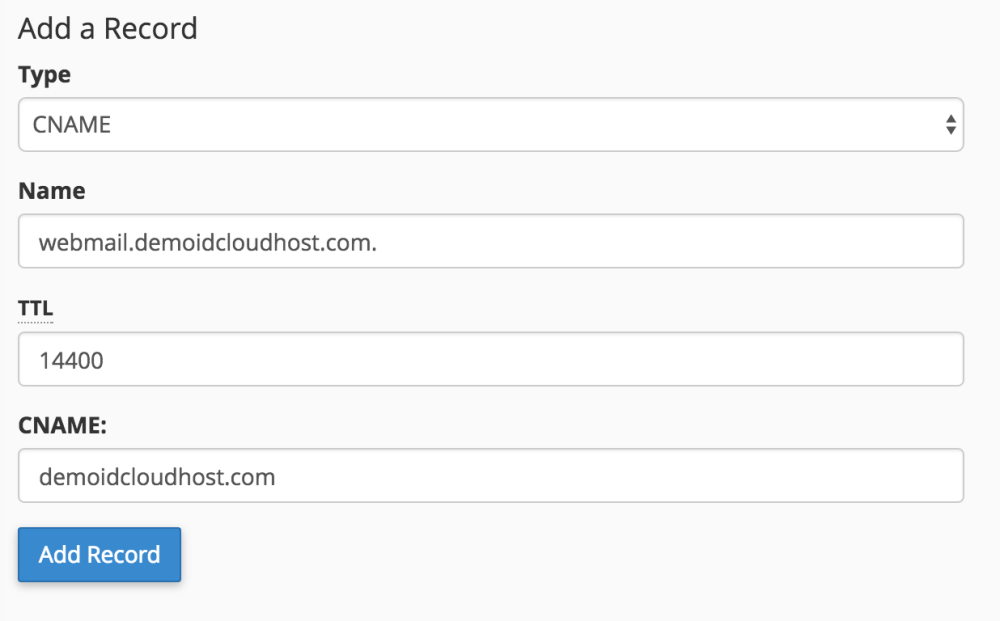The height and width of the screenshot is (621, 1000).
Task: Focus the CNAME value field
Action: 490,476
